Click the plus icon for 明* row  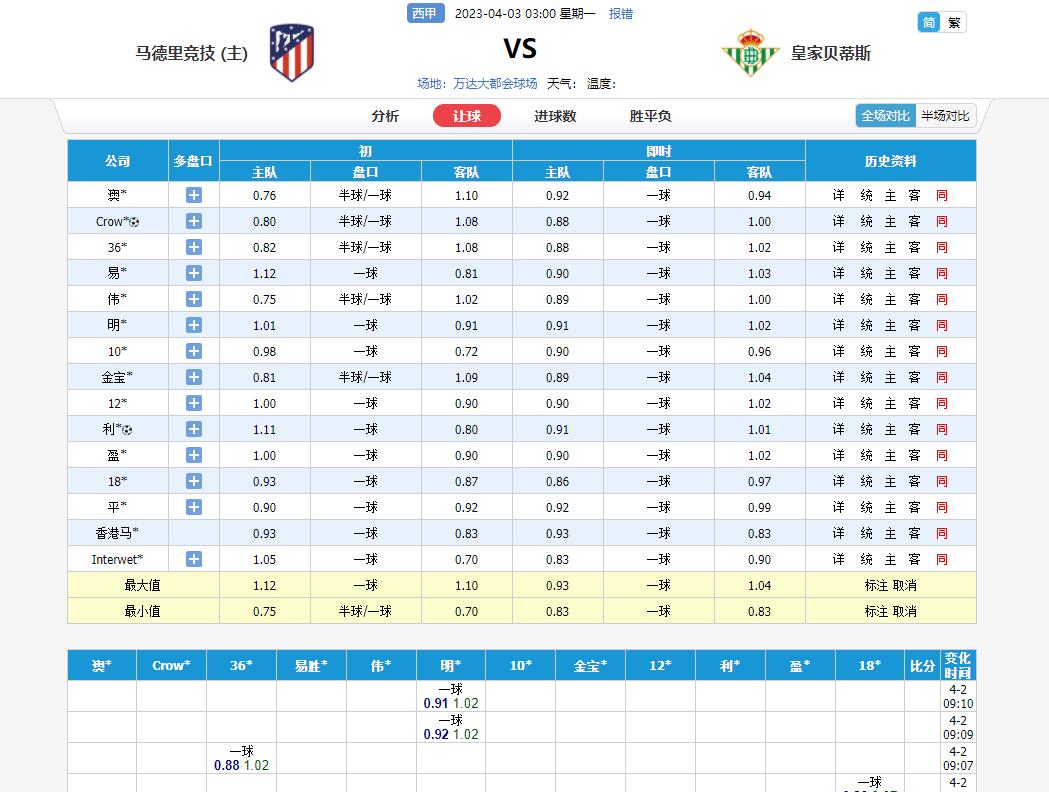(194, 325)
